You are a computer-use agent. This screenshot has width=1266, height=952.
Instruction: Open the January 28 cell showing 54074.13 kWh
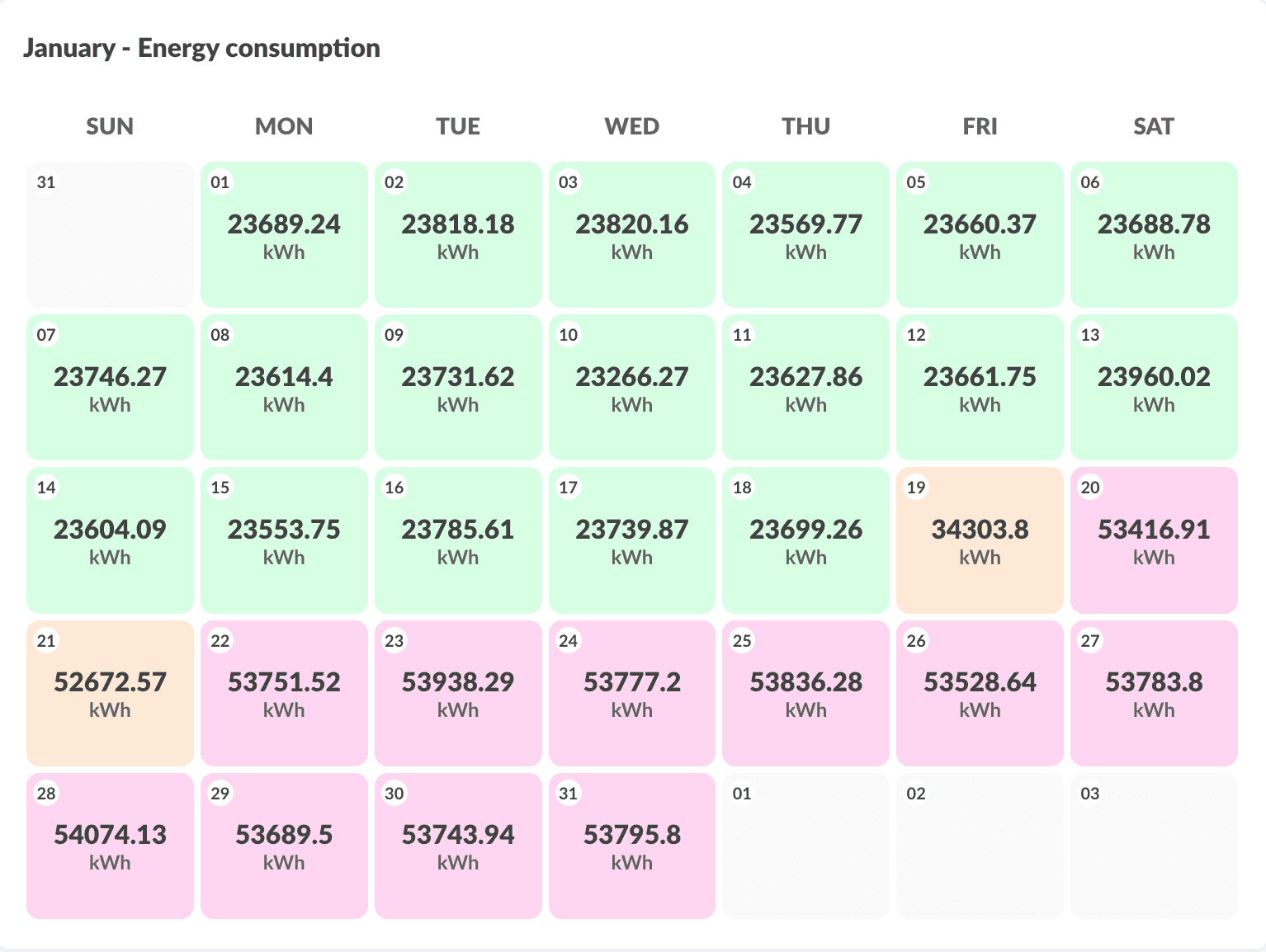click(x=110, y=846)
